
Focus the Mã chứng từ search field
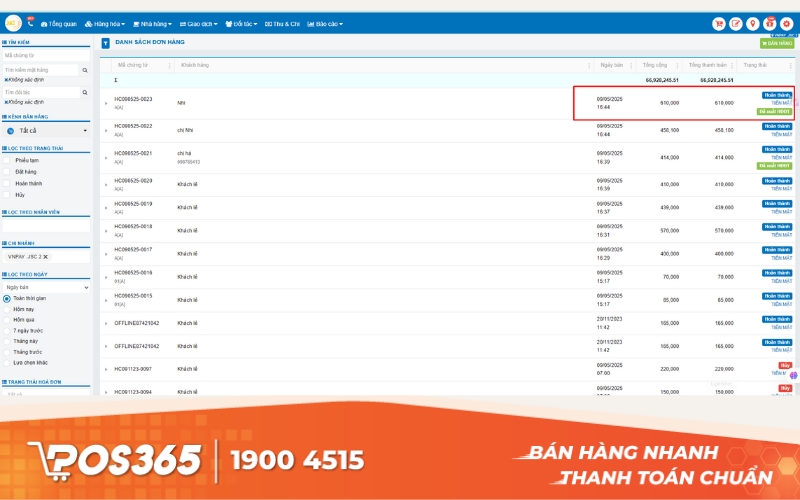[46, 55]
